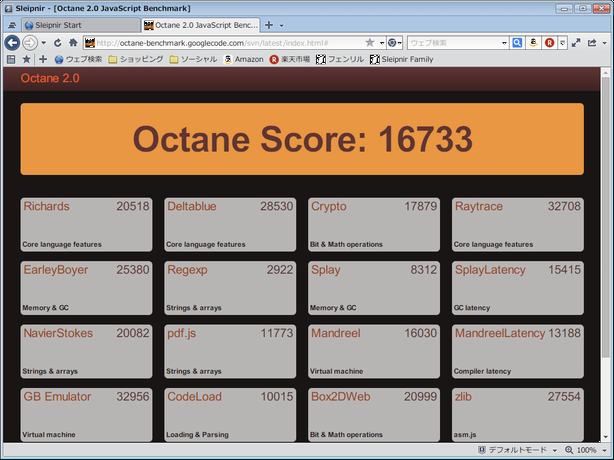Click the Raytrace benchmark box
The height and width of the screenshot is (460, 614).
click(518, 224)
